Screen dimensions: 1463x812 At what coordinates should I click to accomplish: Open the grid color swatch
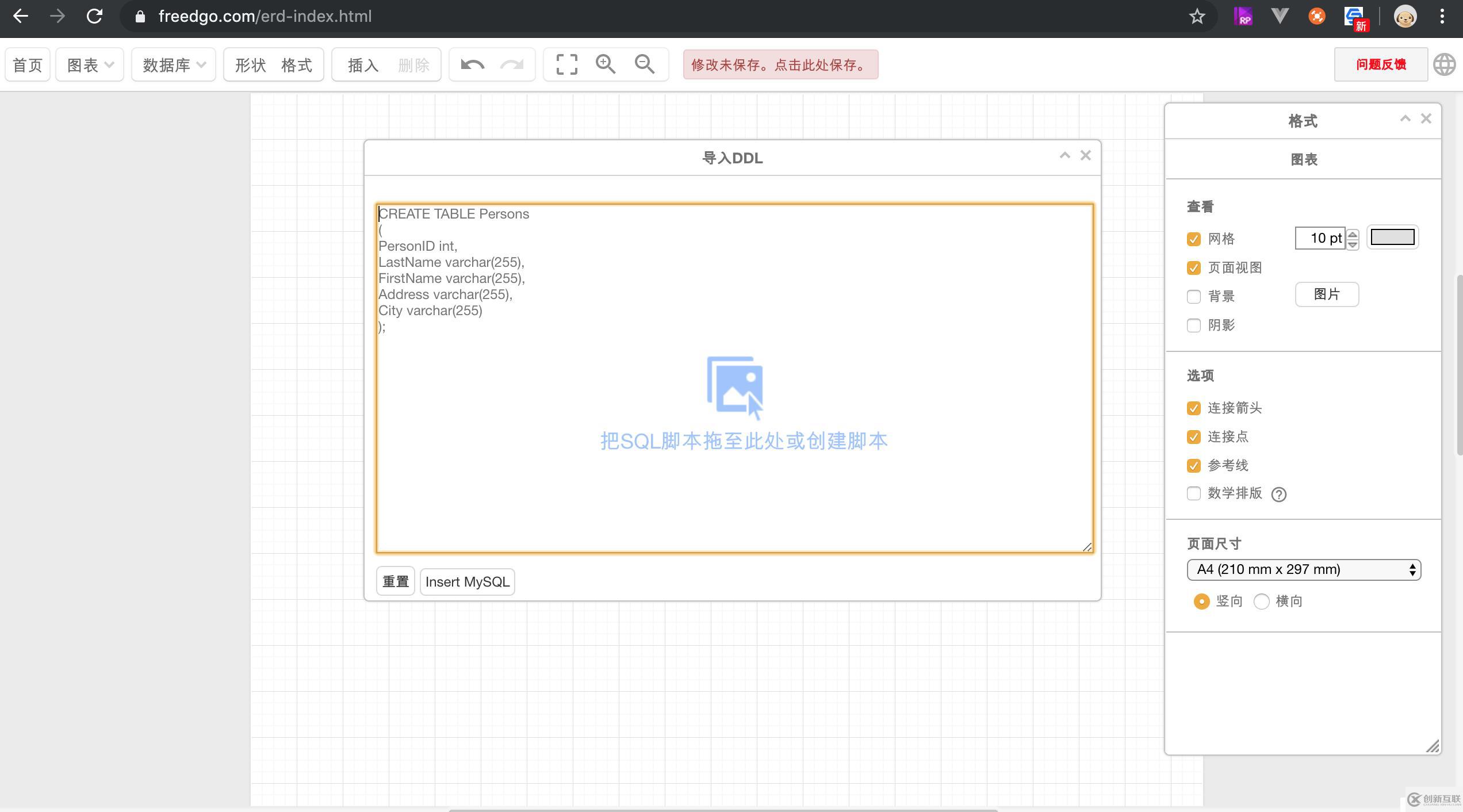click(1392, 238)
